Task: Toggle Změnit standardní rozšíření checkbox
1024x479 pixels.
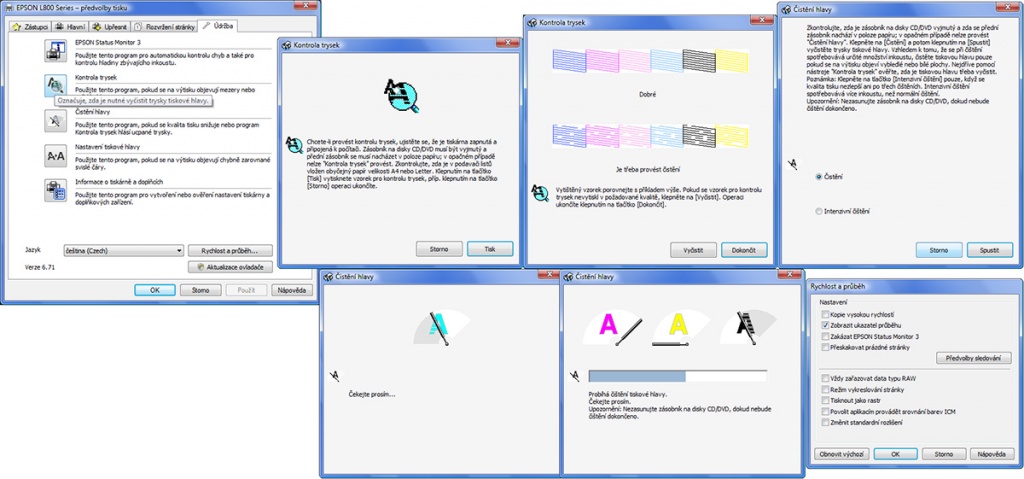Action: (x=826, y=423)
